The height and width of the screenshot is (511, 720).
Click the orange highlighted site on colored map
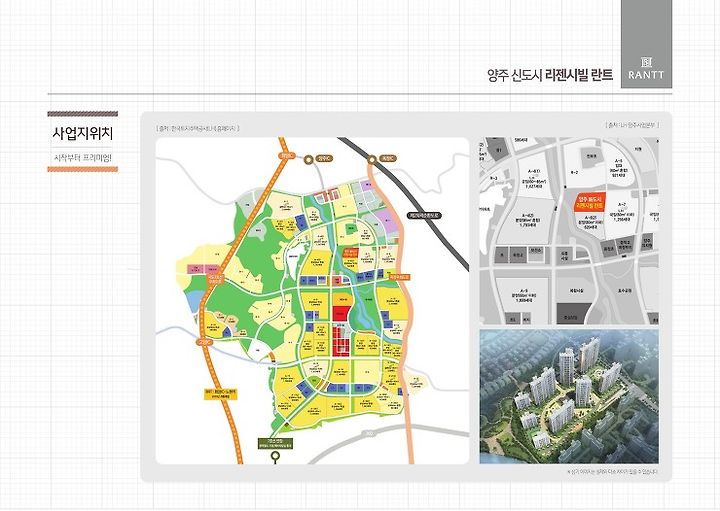click(350, 253)
